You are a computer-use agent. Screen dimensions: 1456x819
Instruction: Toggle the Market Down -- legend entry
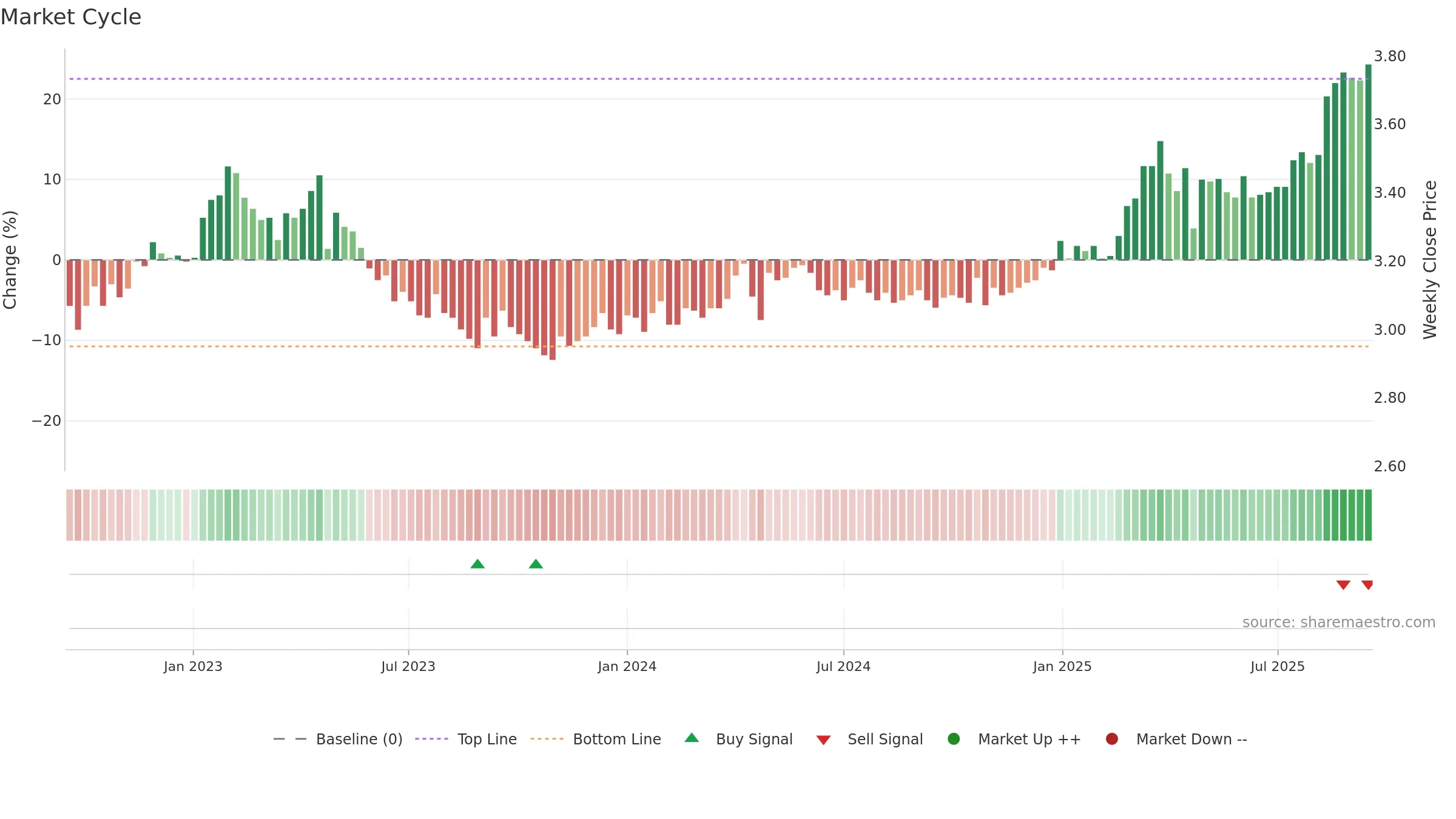click(x=1176, y=739)
